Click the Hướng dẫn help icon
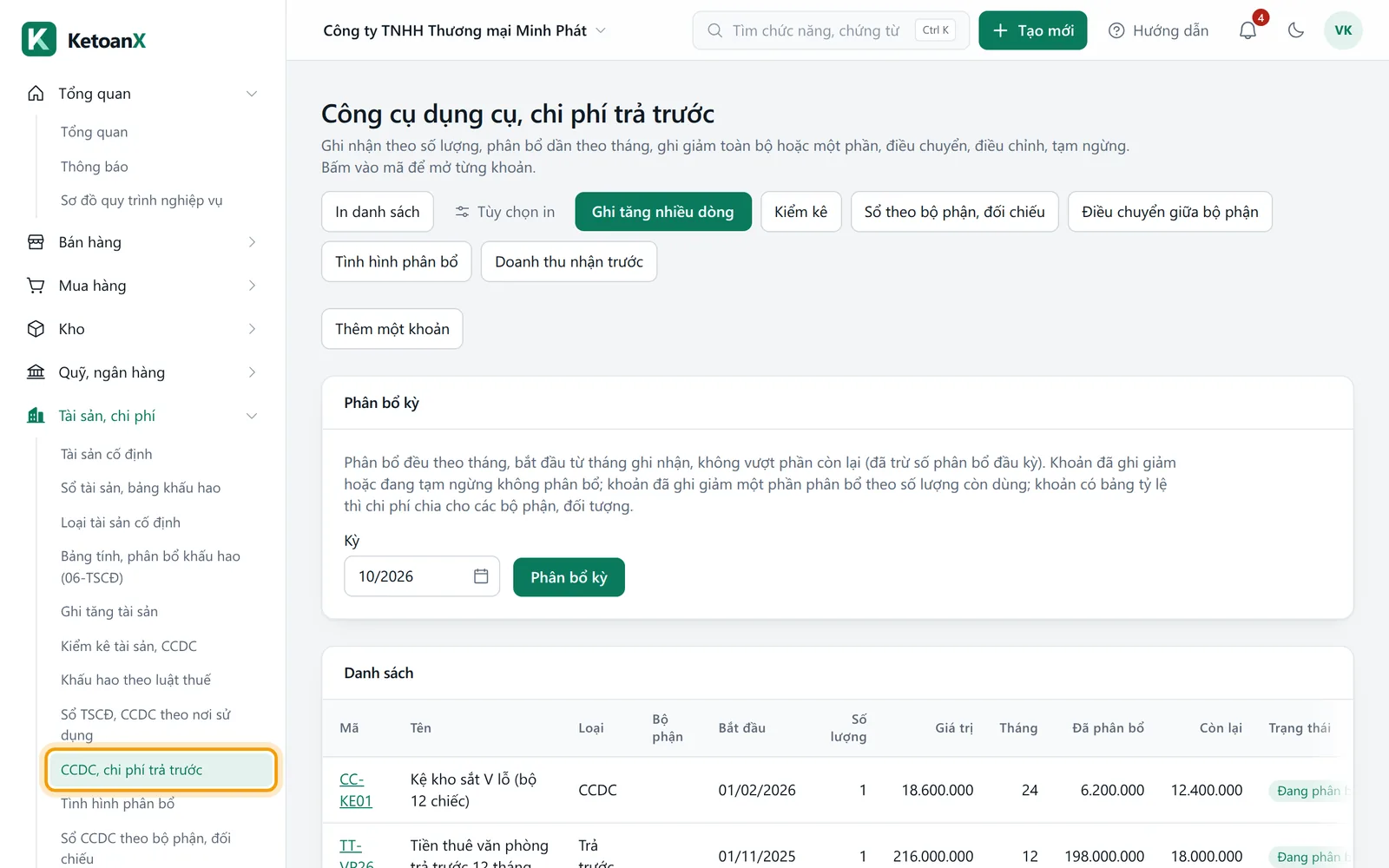 (1116, 30)
